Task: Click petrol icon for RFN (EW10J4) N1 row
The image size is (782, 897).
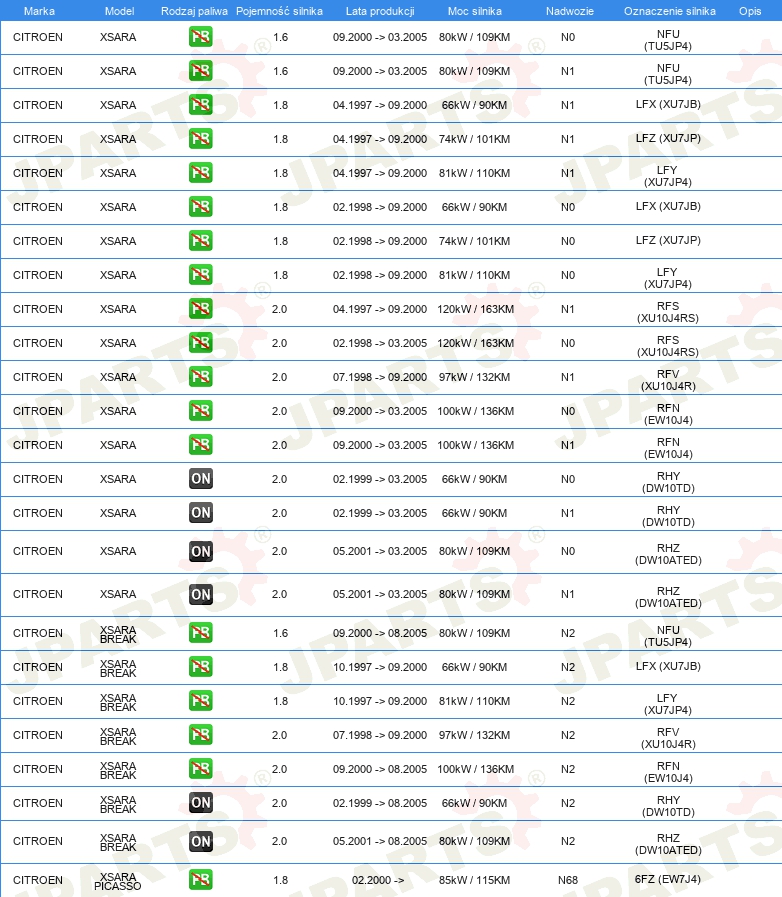Action: tap(201, 444)
